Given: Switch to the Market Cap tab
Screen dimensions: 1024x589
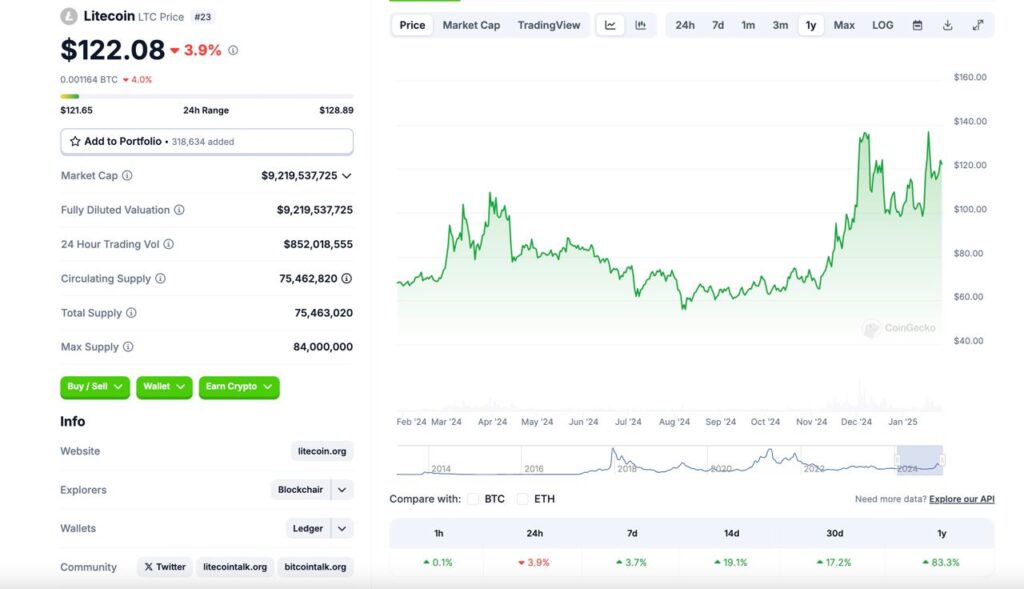Looking at the screenshot, I should [x=471, y=25].
